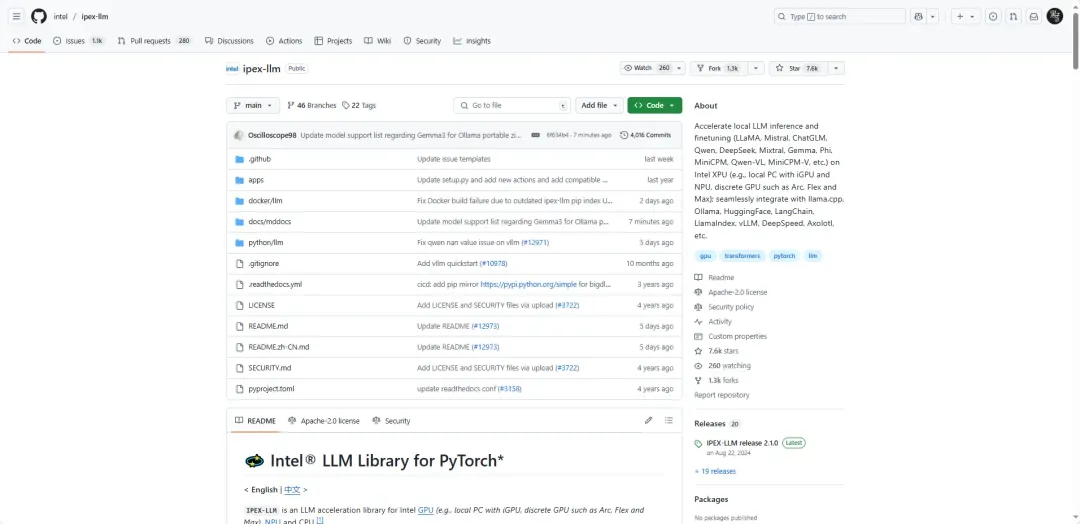View the 4,016 Commits history
Viewport: 1080px width, 524px height.
645,135
